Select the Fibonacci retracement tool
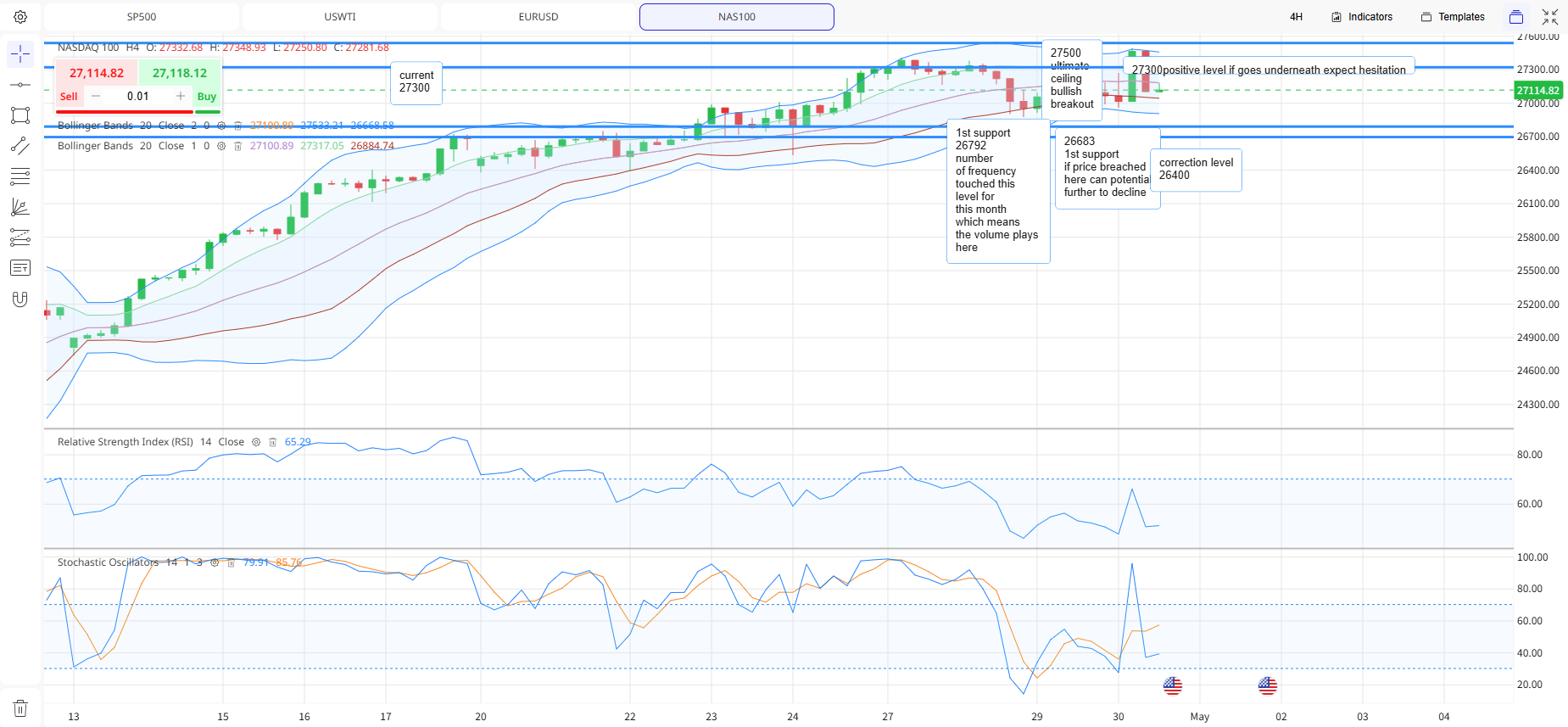This screenshot has height=727, width=1568. (20, 238)
